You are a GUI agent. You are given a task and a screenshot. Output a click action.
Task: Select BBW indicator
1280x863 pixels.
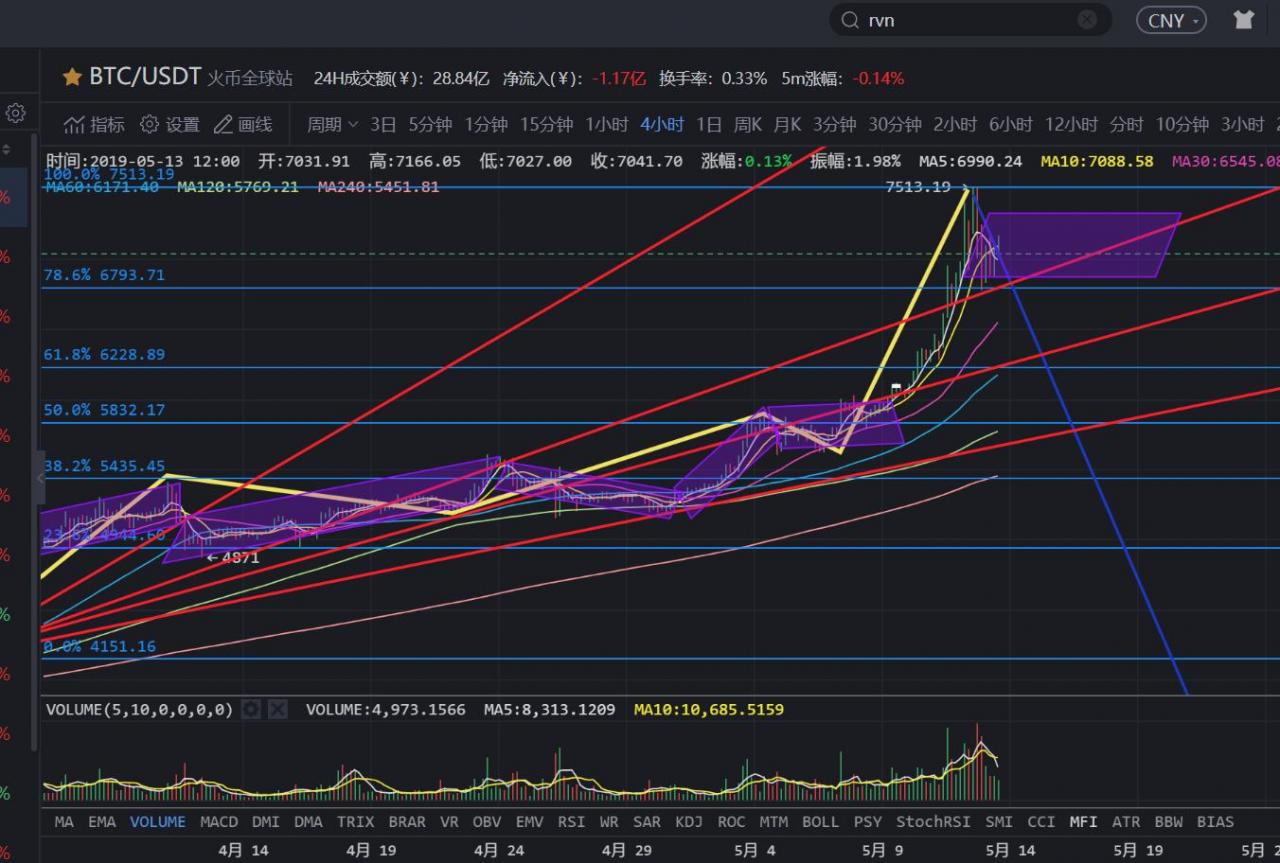(x=1168, y=822)
